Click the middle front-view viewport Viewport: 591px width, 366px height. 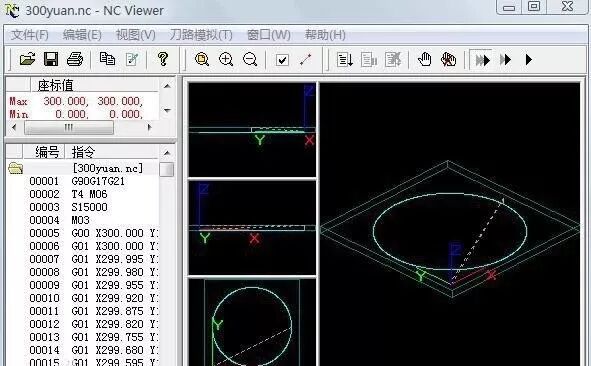click(252, 227)
